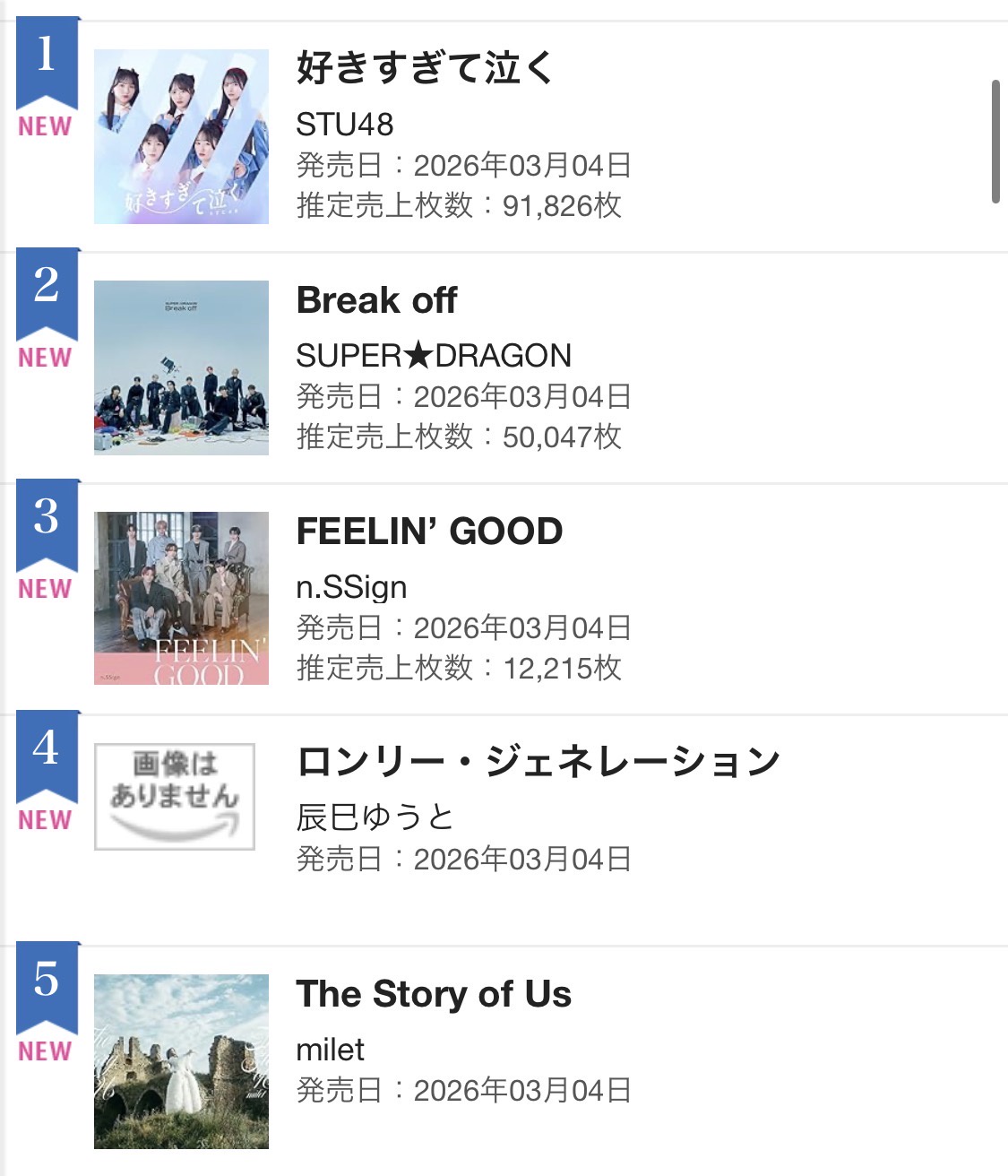Open n.SSign FEELIN' GOOD cover image

(181, 599)
